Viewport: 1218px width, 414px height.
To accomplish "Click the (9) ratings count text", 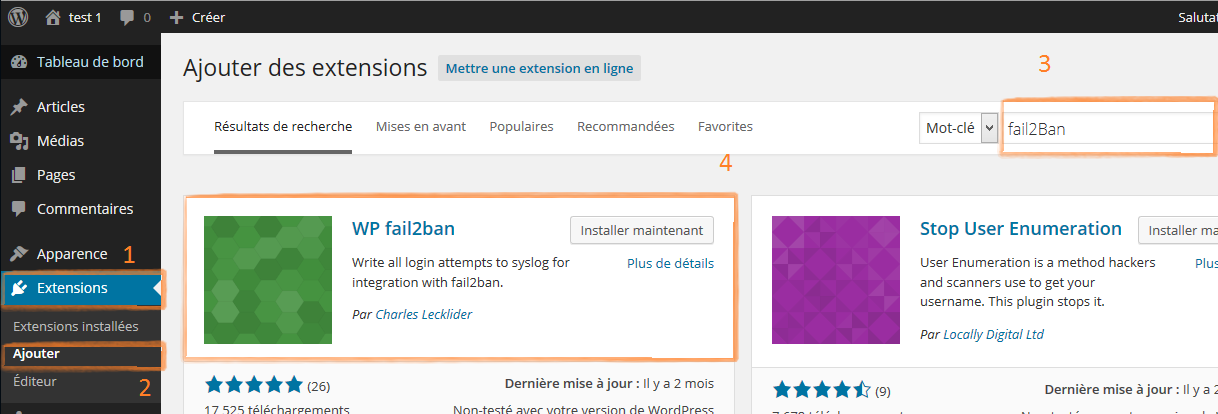I will [x=883, y=390].
